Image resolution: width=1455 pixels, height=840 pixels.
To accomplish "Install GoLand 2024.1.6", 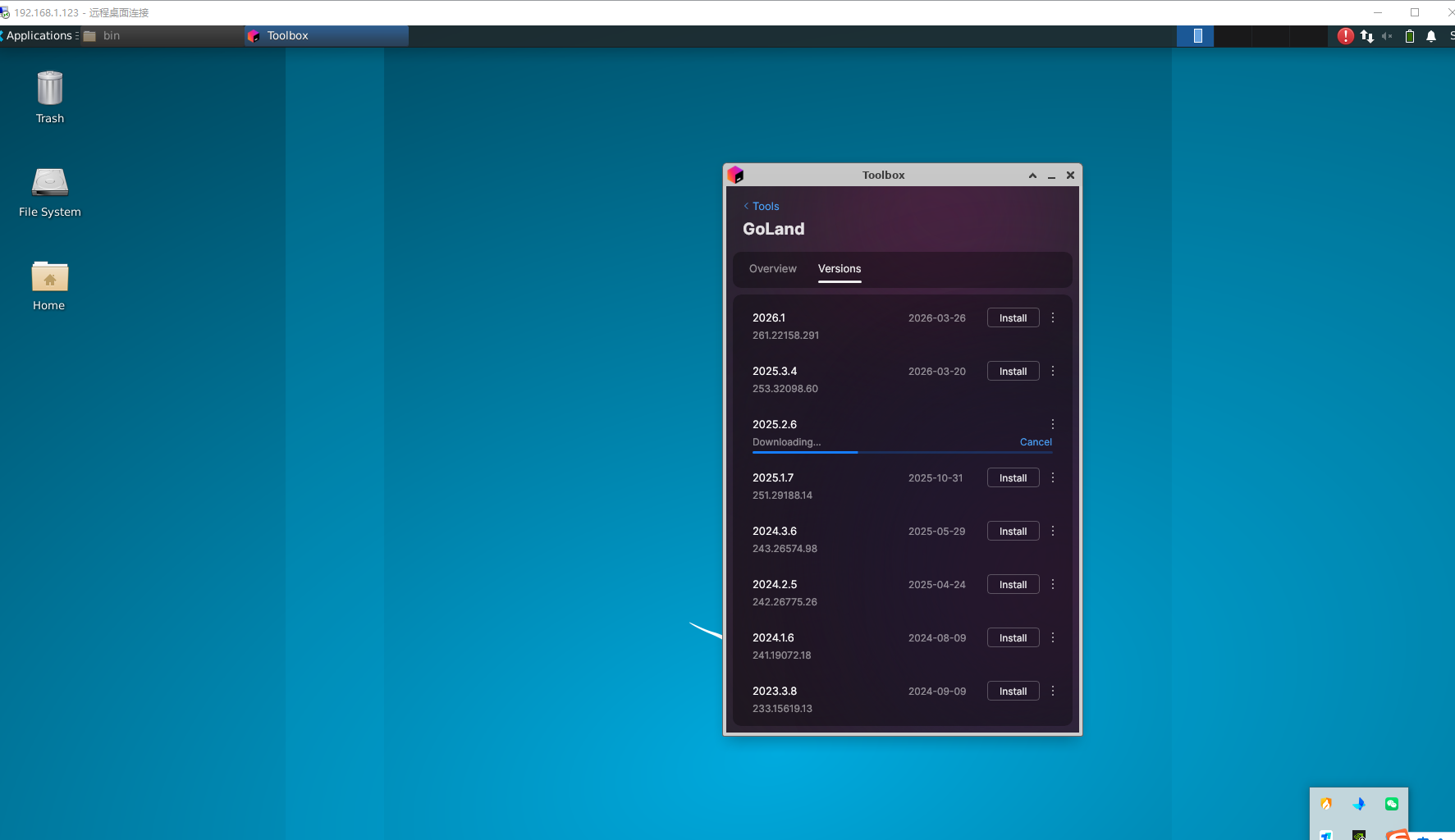I will [x=1013, y=637].
